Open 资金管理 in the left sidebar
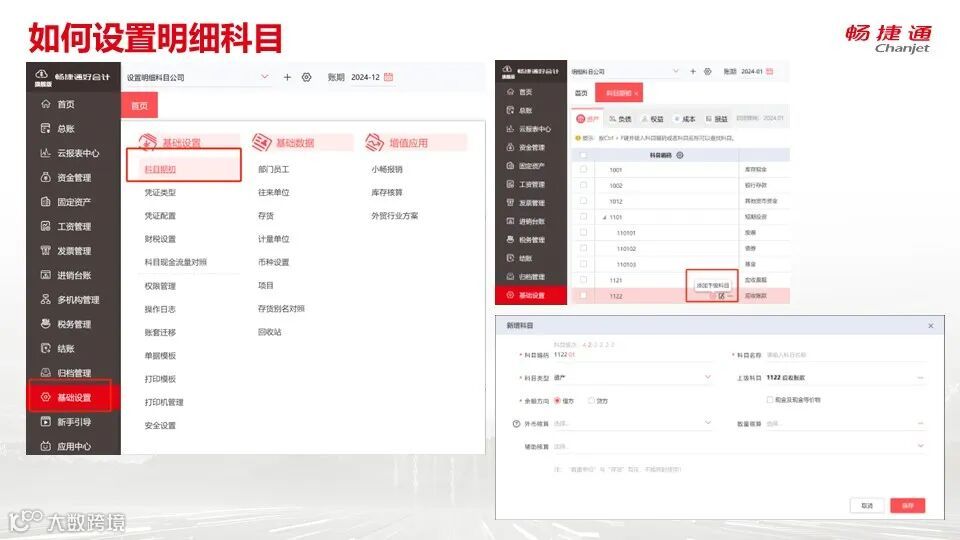Screen dimensions: 960x540 pos(73,178)
